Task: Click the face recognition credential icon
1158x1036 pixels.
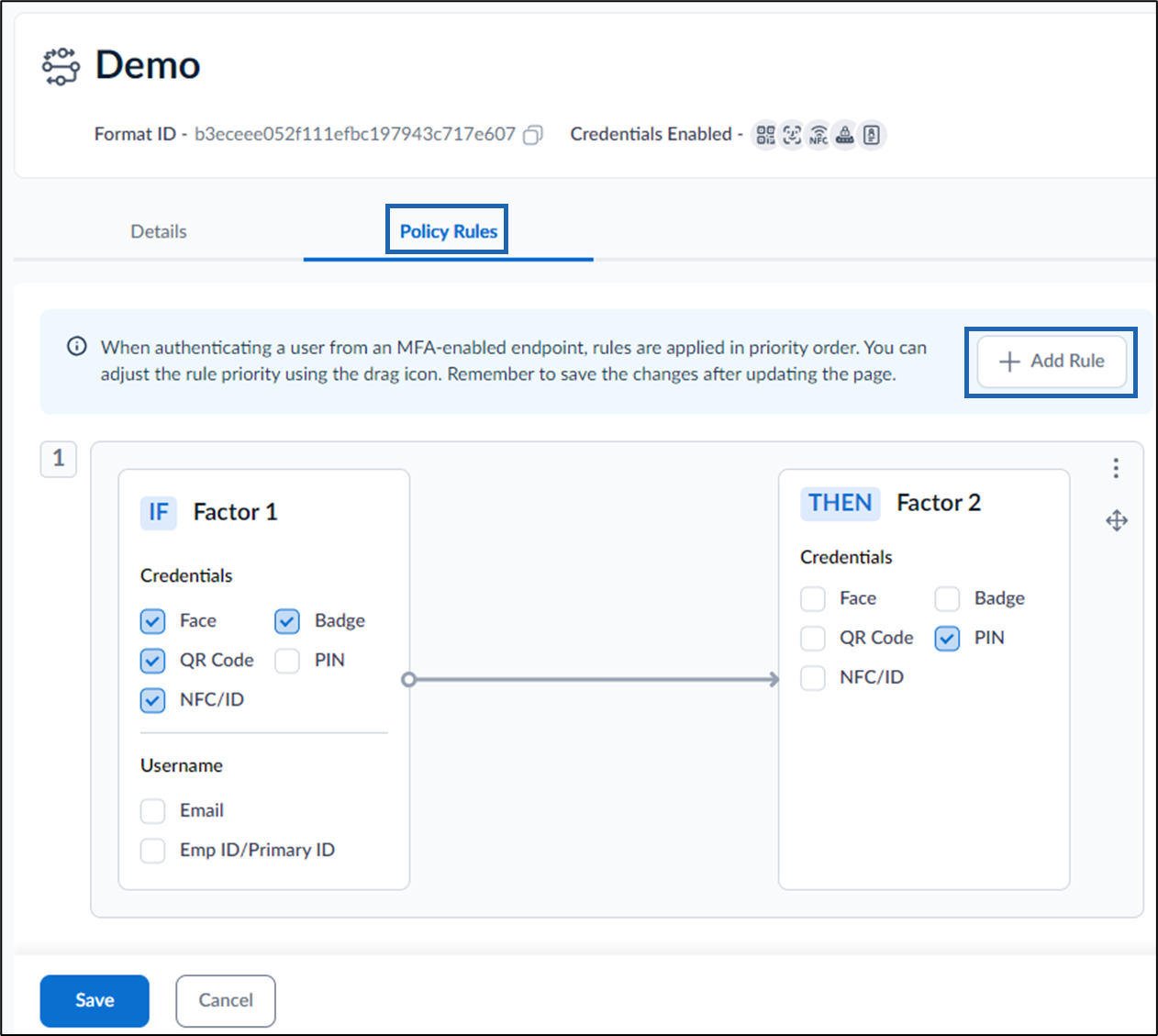Action: (x=792, y=135)
